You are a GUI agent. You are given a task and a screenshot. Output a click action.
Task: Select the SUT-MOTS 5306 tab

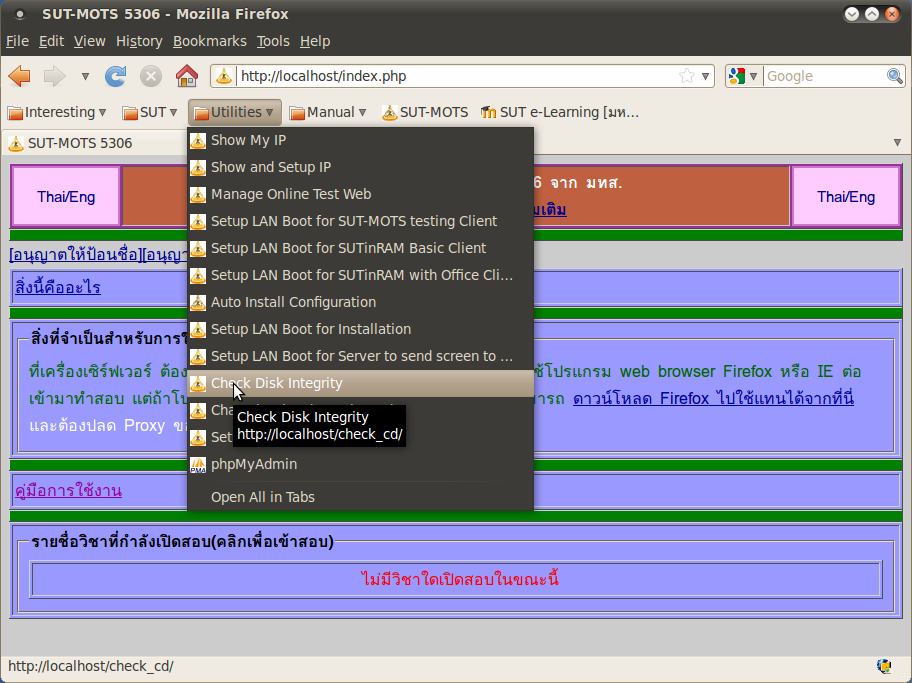pos(95,143)
